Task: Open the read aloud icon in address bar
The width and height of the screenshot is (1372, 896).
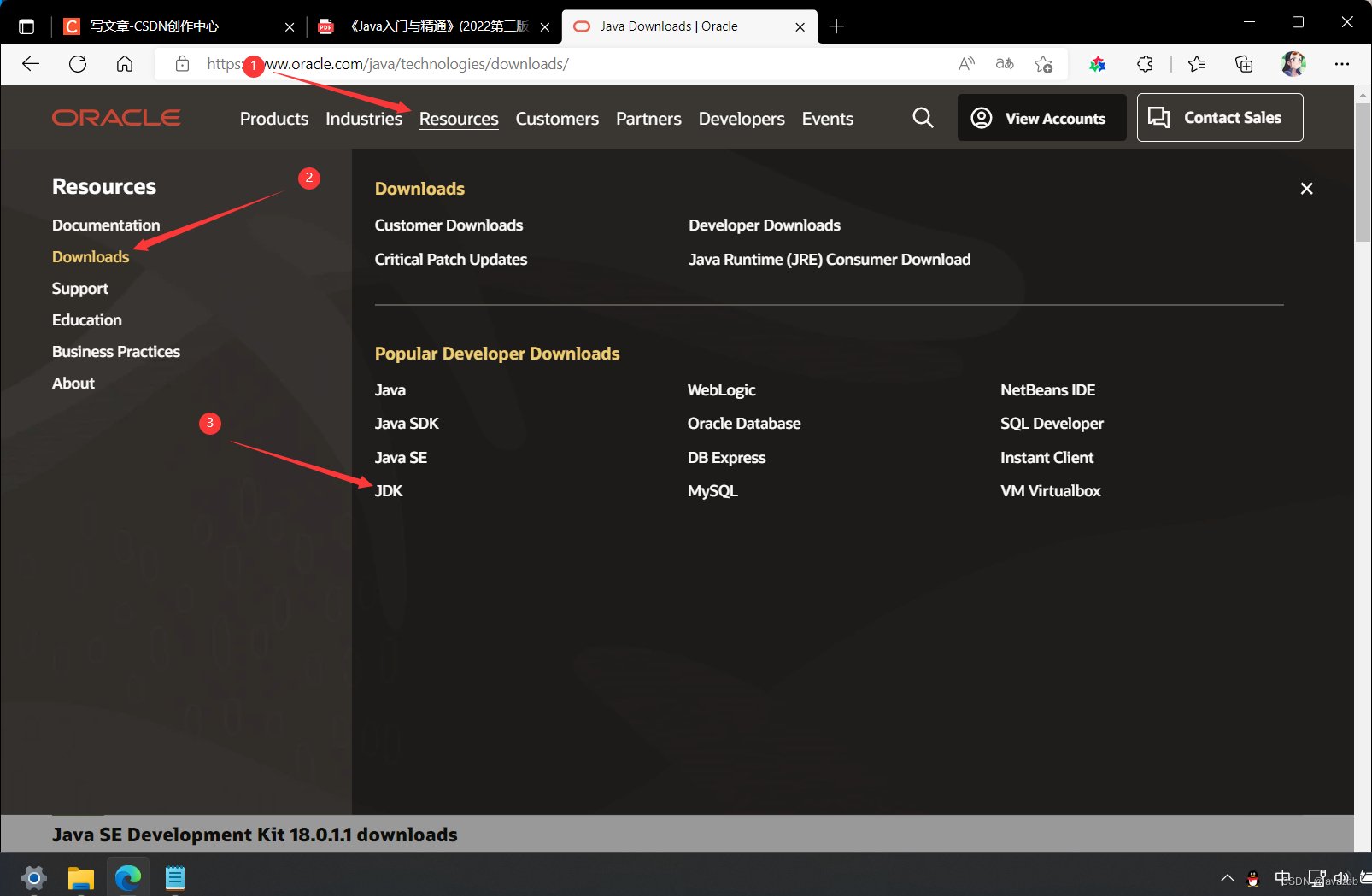Action: [966, 64]
